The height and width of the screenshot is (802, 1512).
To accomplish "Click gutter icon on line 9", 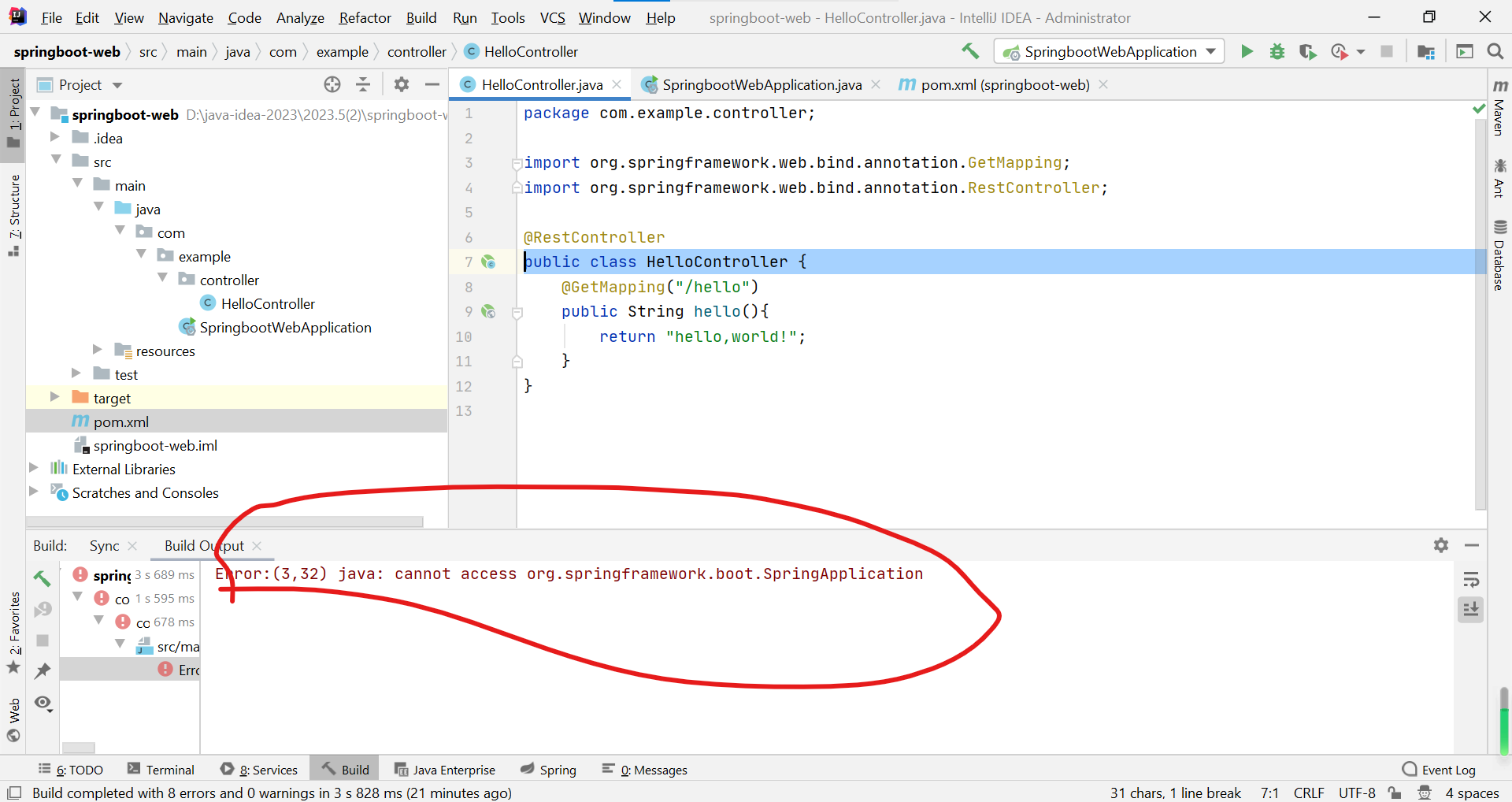I will [x=488, y=311].
